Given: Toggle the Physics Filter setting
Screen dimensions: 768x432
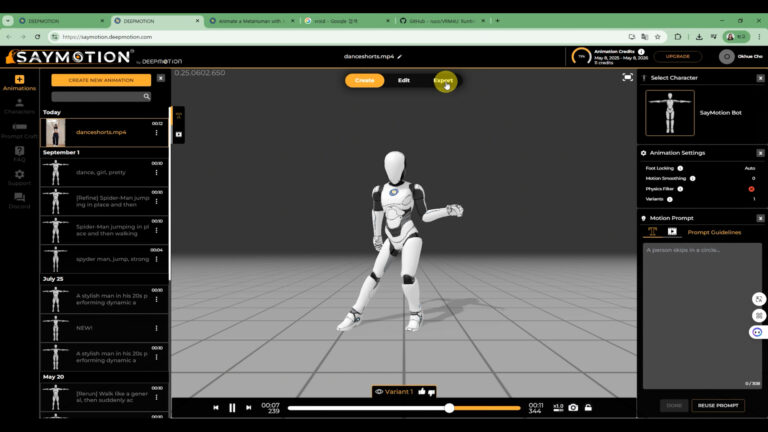Looking at the screenshot, I should click(x=751, y=189).
